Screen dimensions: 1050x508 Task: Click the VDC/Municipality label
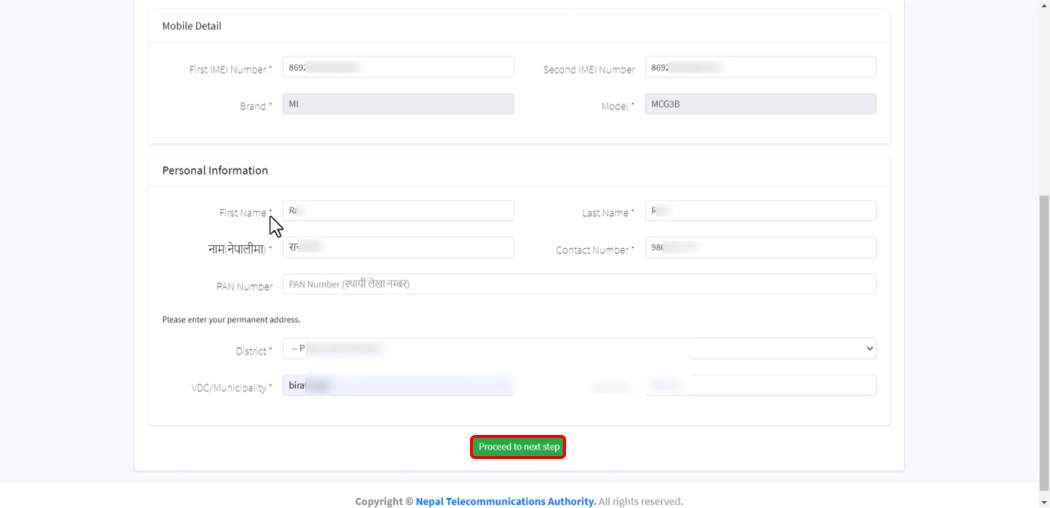[x=232, y=388]
